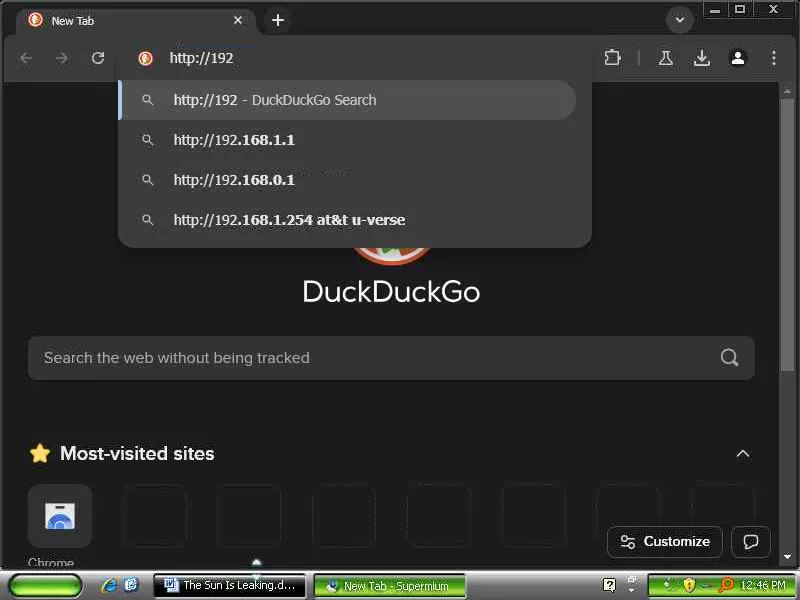Image resolution: width=800 pixels, height=600 pixels.
Task: Open the Chrome most-visited site tile
Action: (60, 516)
